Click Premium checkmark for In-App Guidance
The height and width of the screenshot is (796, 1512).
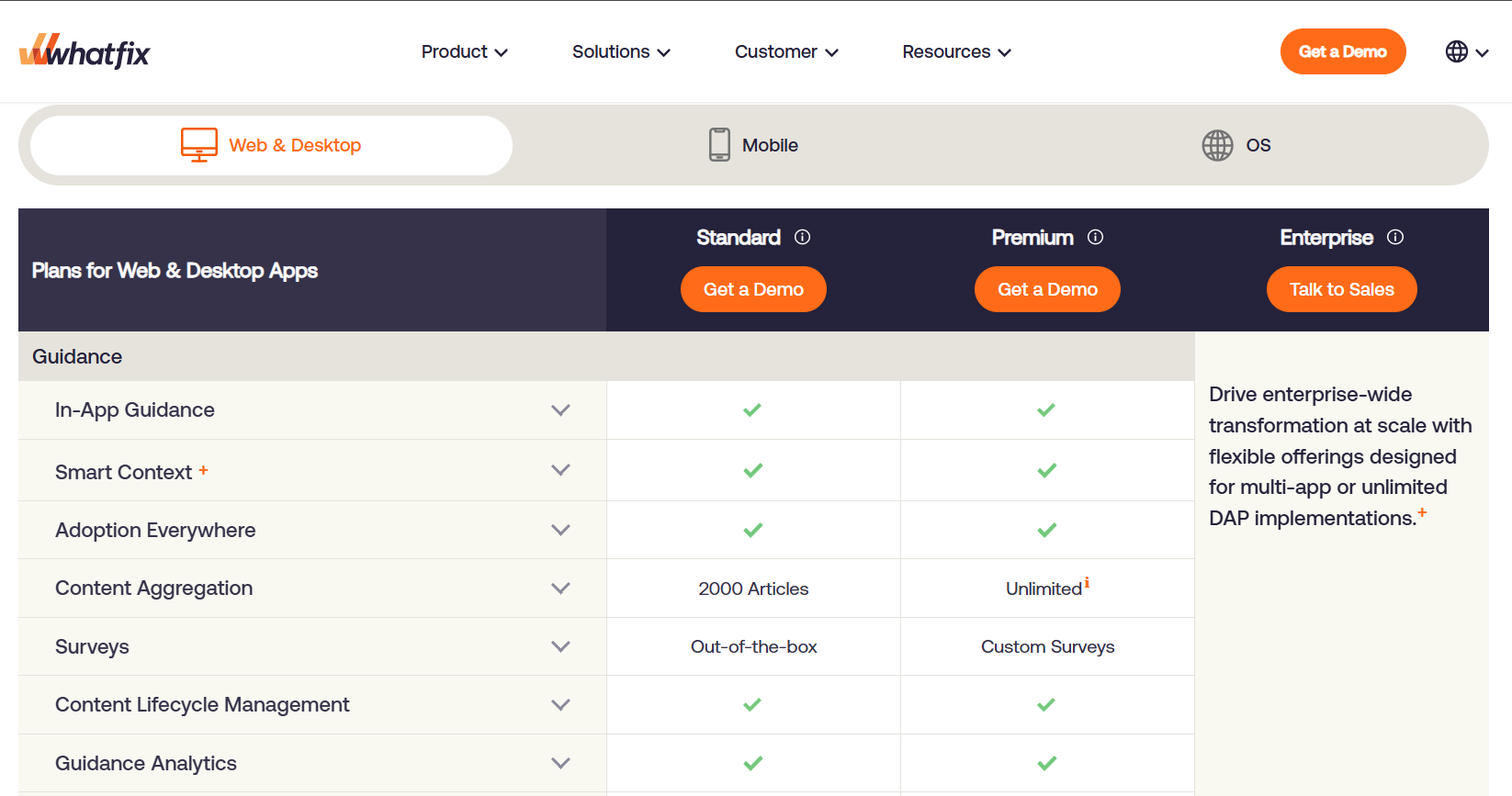tap(1046, 409)
